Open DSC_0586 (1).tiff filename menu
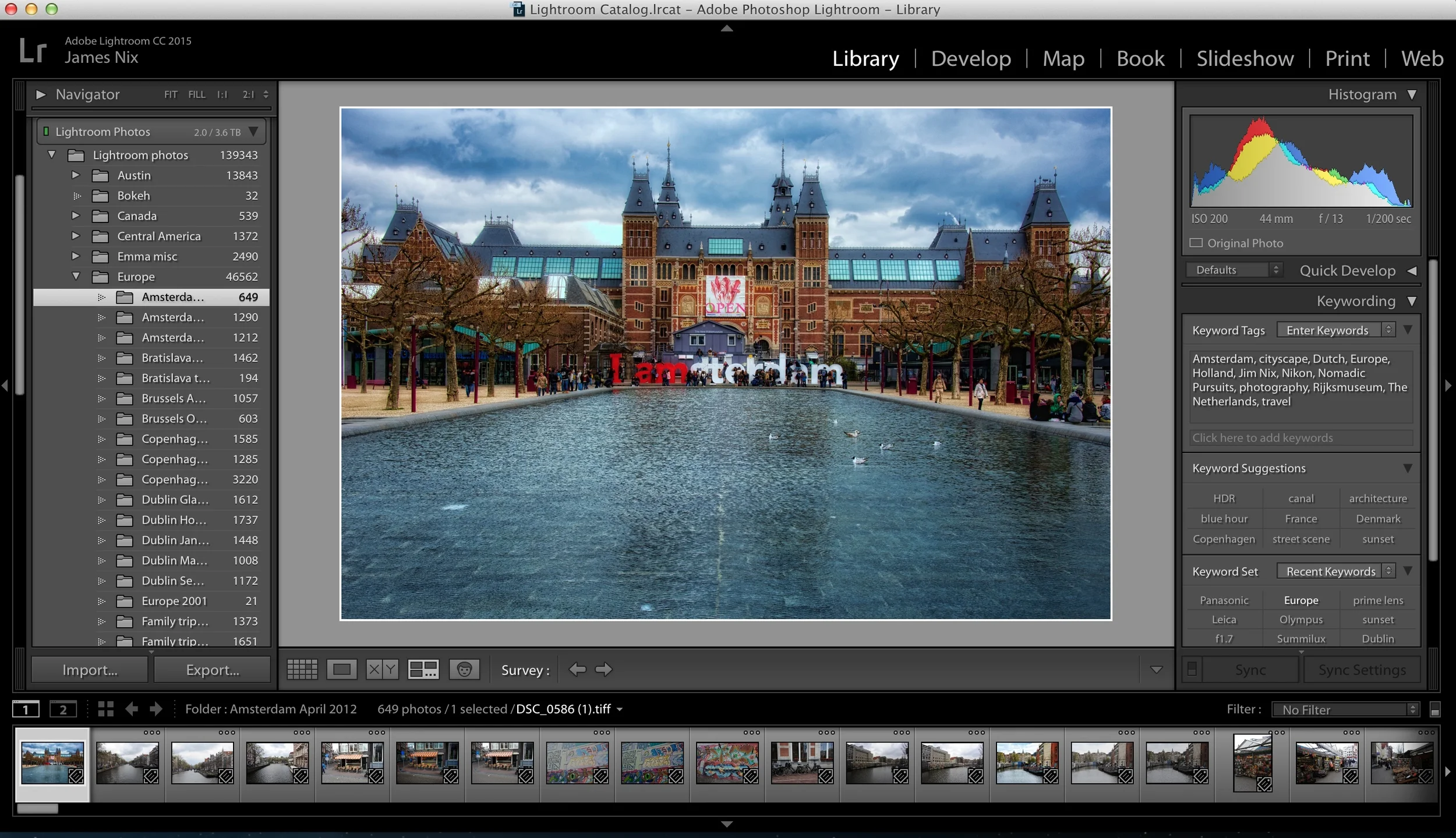 pos(570,709)
